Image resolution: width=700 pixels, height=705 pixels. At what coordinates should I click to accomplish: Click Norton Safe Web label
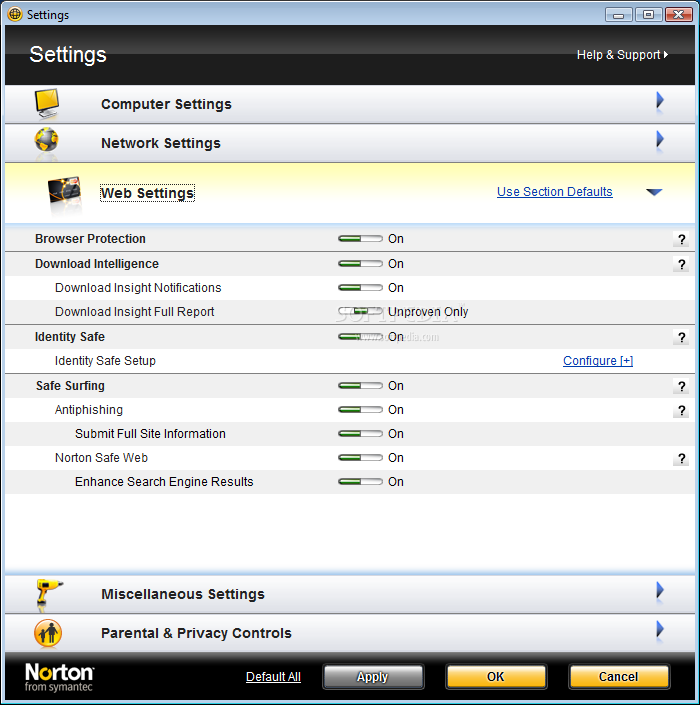click(x=101, y=458)
